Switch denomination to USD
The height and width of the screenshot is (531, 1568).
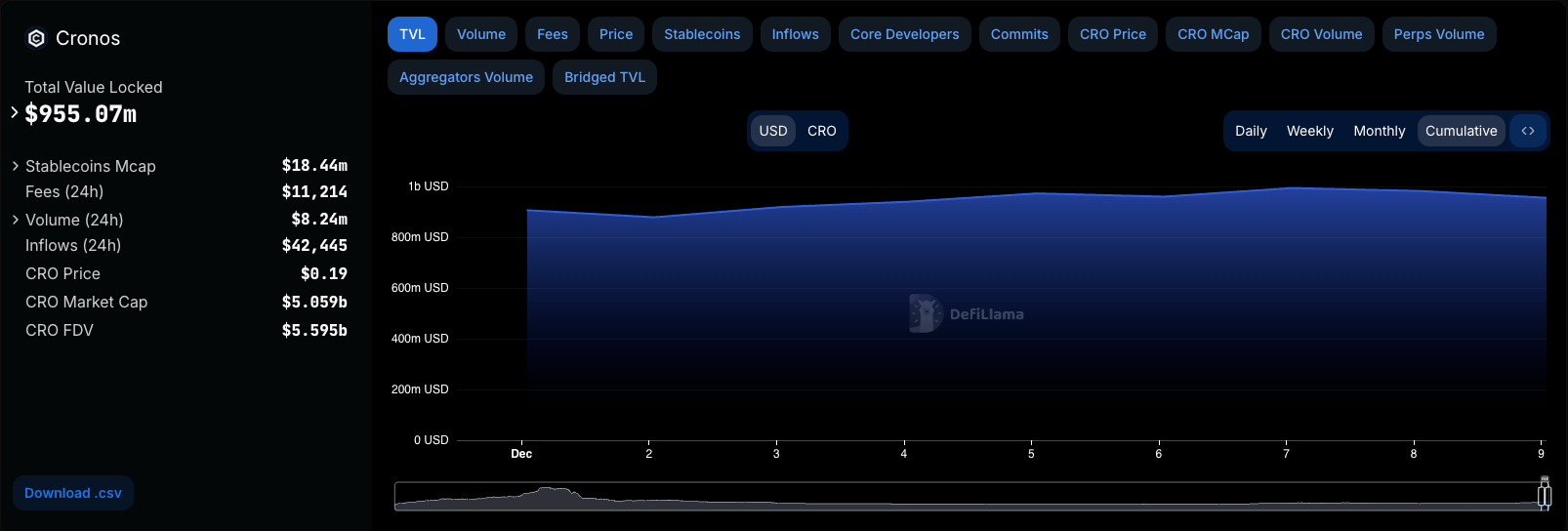click(773, 131)
